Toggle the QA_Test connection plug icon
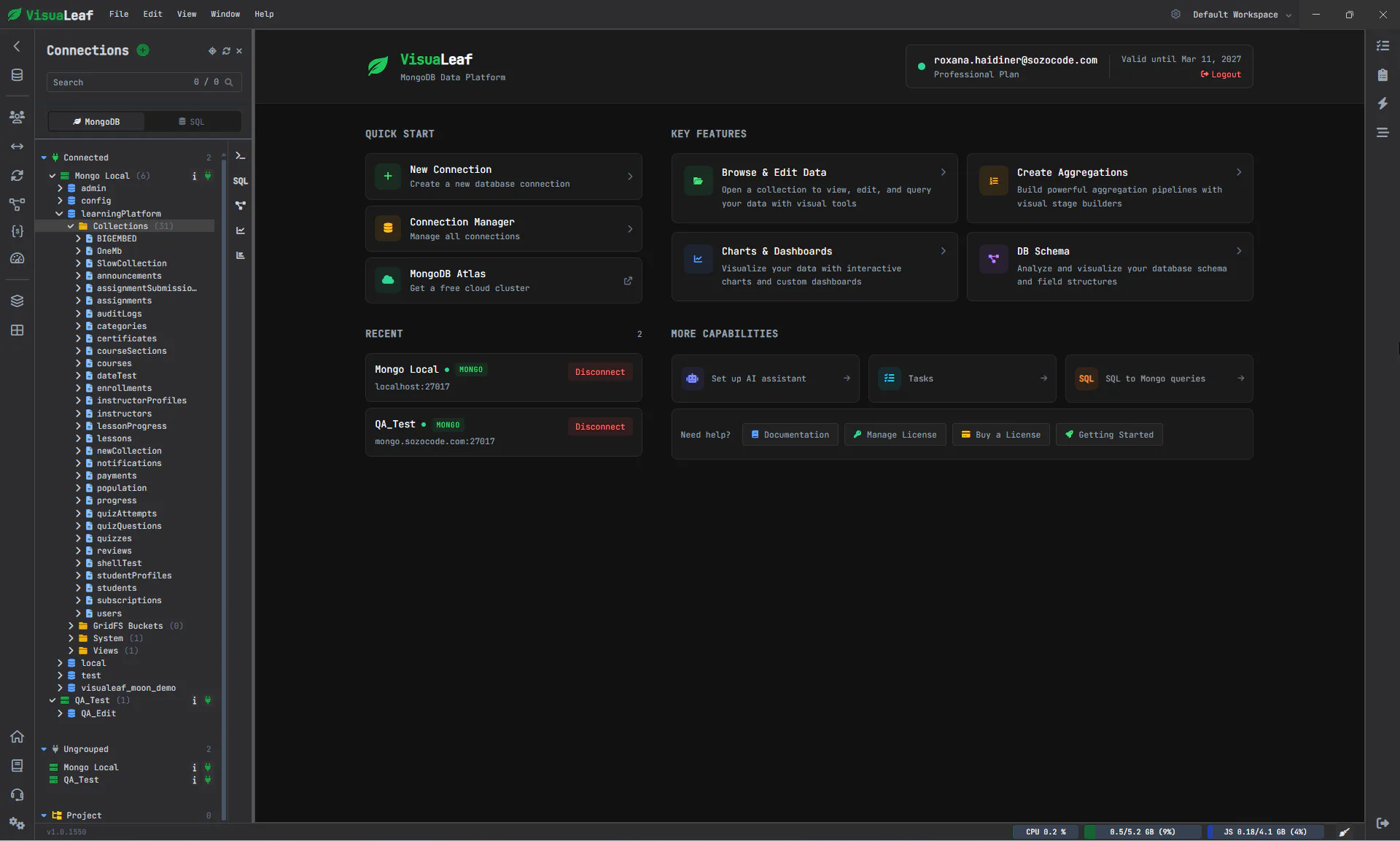 [208, 700]
